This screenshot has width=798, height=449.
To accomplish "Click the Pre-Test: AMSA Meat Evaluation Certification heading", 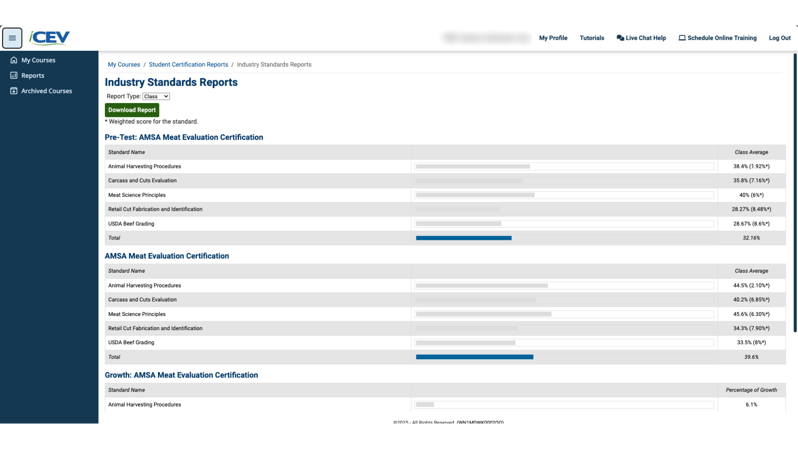I will (184, 137).
